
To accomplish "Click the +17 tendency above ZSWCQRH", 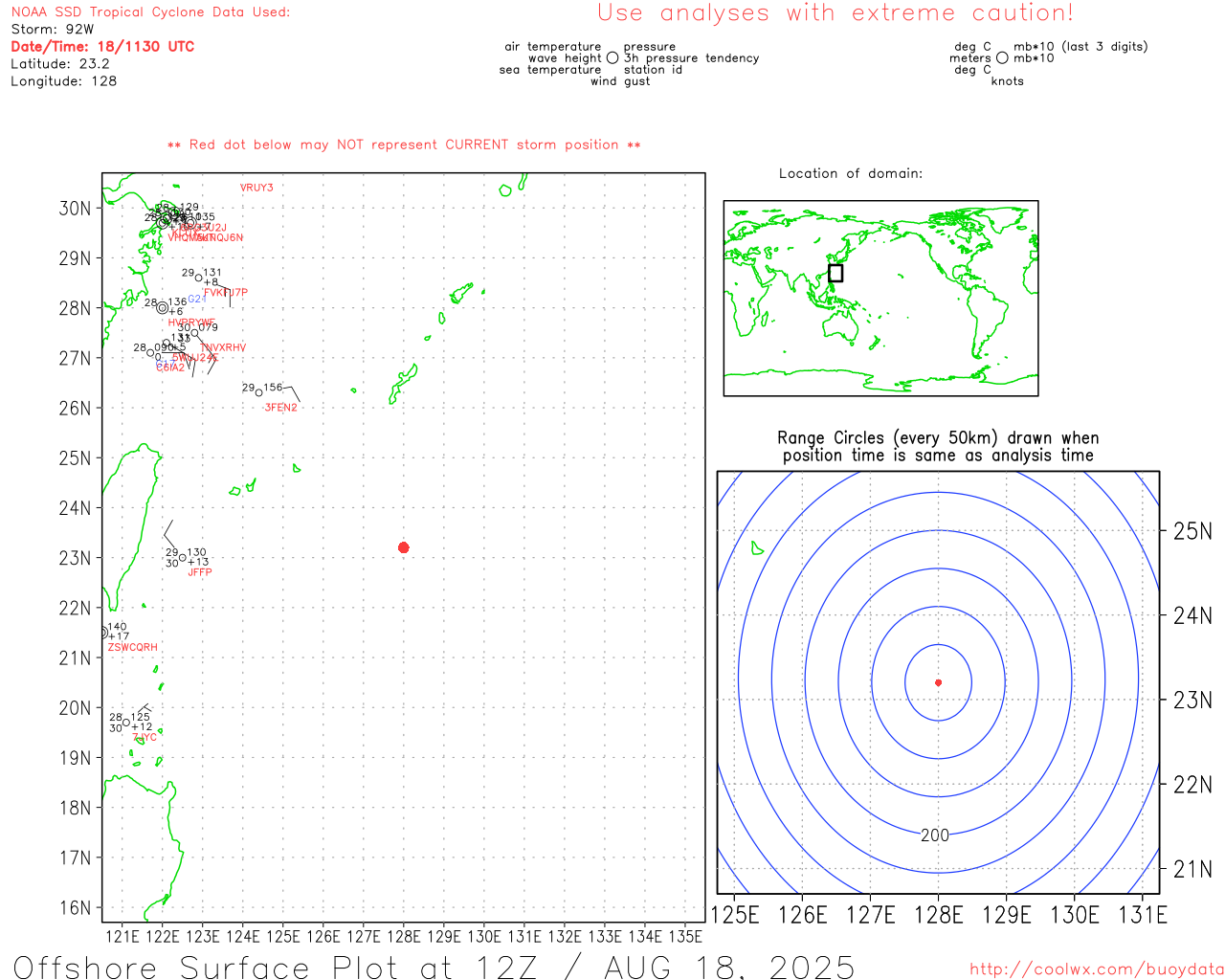I will pos(119,636).
